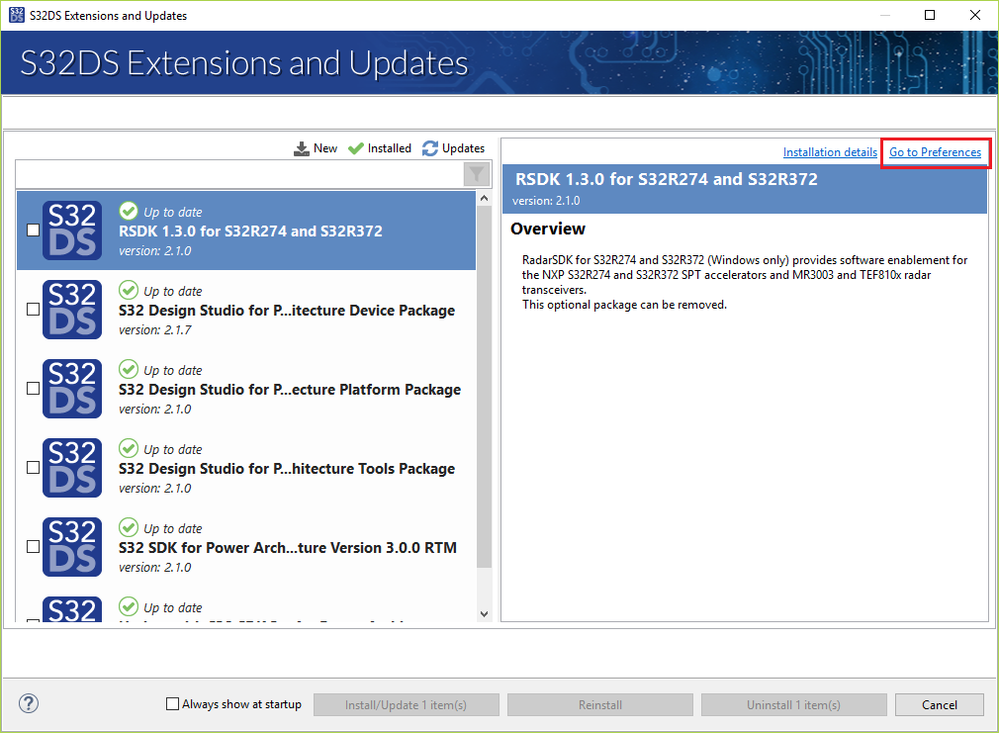Click the S32DS logo of Platform Package row
Screen dimensions: 999x733
[72, 388]
